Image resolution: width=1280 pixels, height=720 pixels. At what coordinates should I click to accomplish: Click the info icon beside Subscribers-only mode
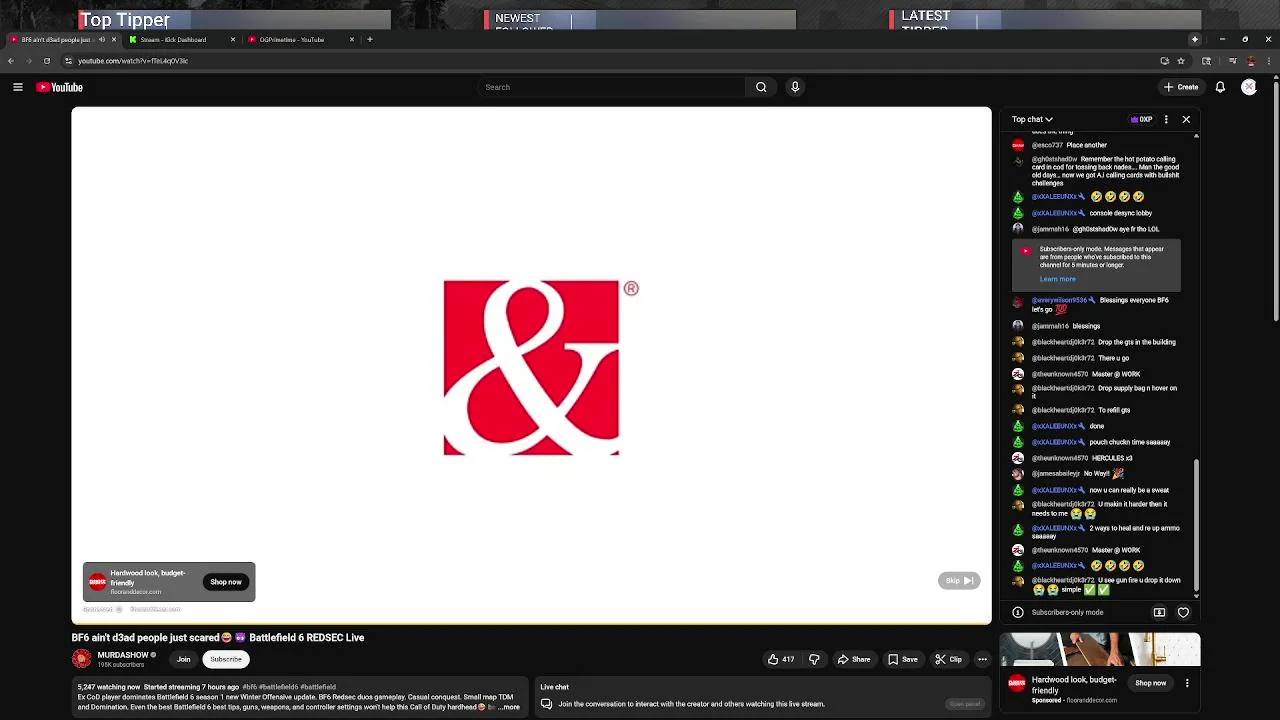(x=1018, y=612)
